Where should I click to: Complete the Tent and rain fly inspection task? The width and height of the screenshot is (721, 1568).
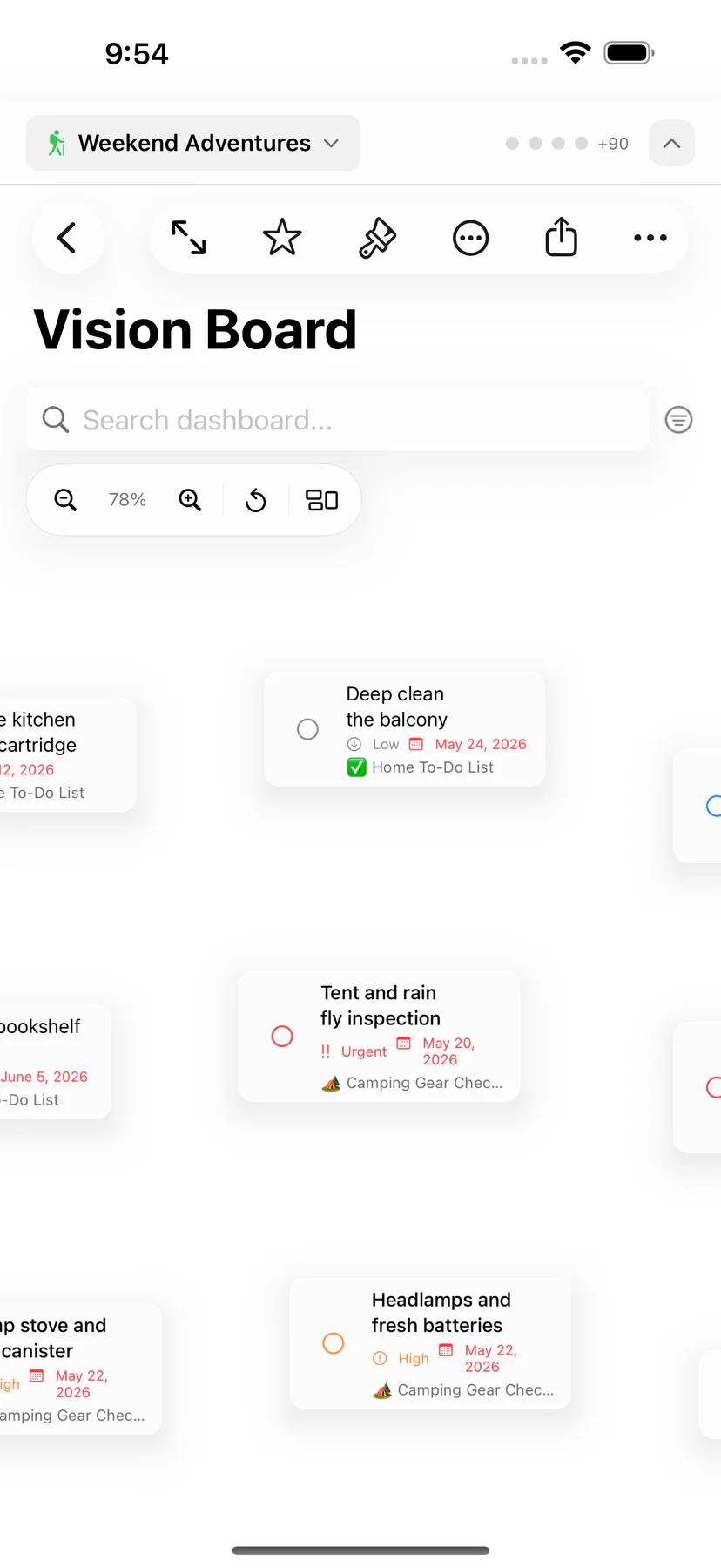[x=282, y=1037]
